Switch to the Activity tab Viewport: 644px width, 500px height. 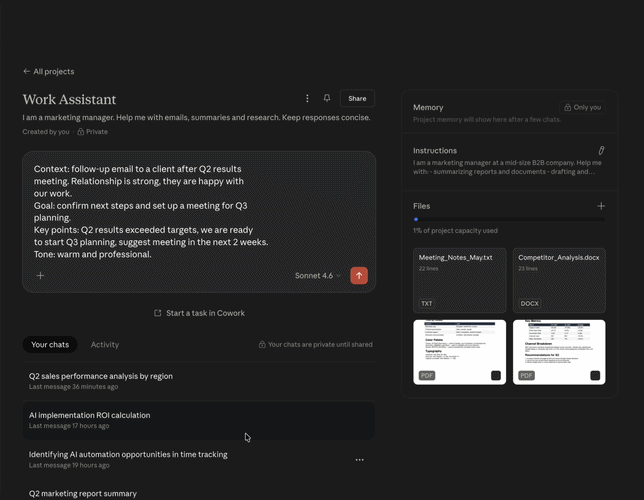(x=105, y=345)
